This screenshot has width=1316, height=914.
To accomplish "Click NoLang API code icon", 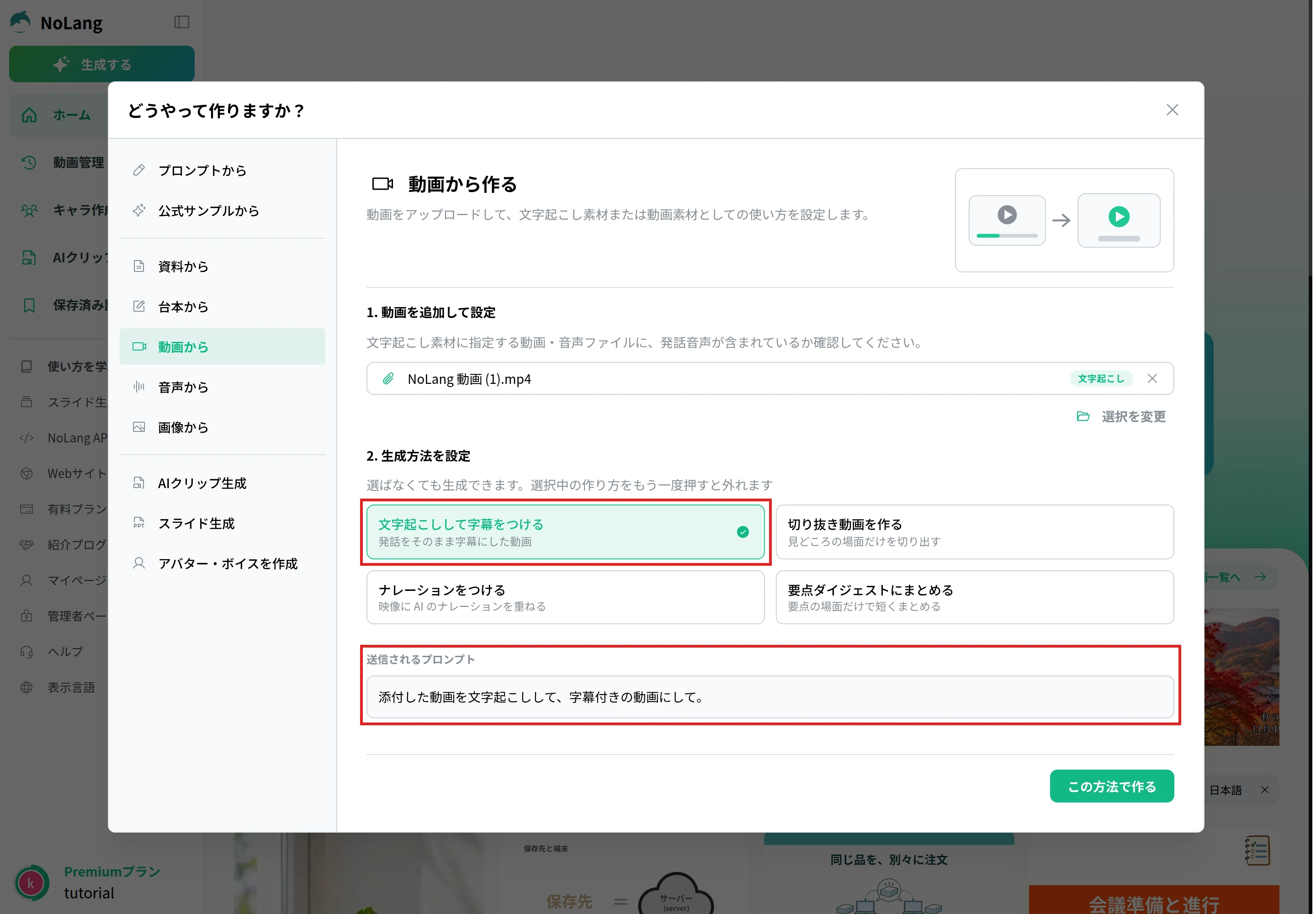I will tap(27, 438).
